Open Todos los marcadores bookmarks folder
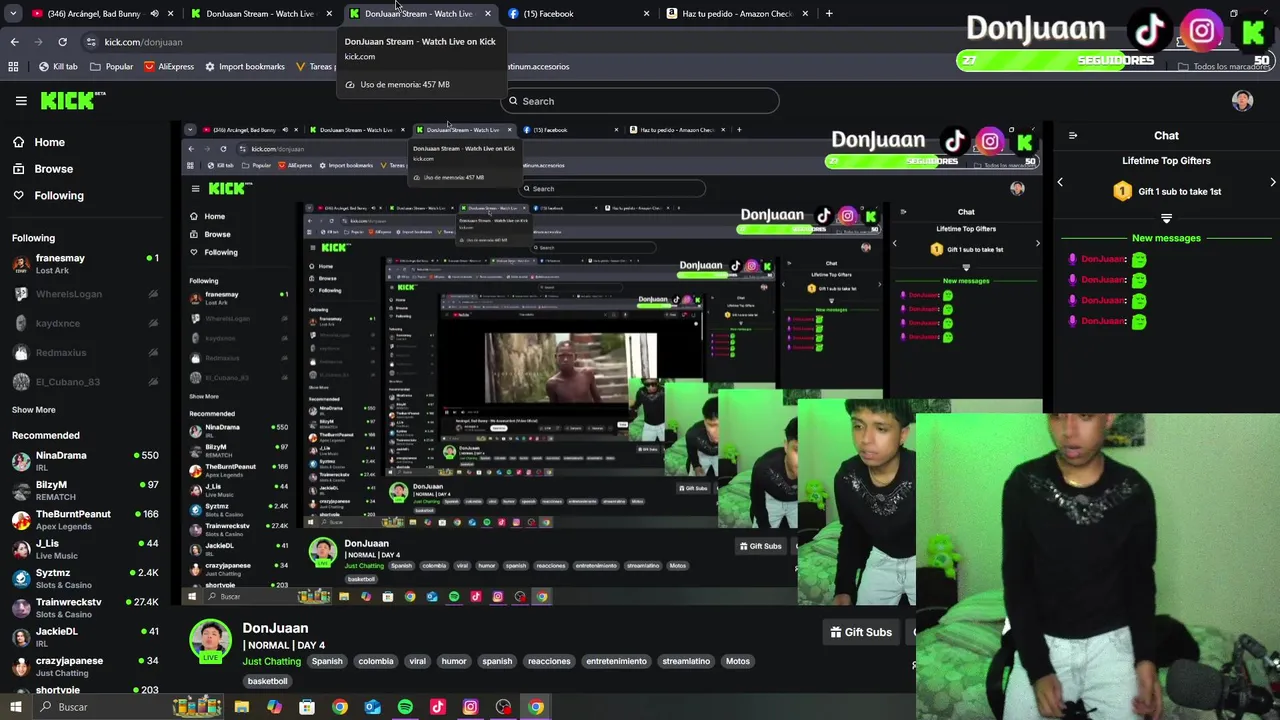Viewport: 1280px width, 720px height. [1224, 67]
